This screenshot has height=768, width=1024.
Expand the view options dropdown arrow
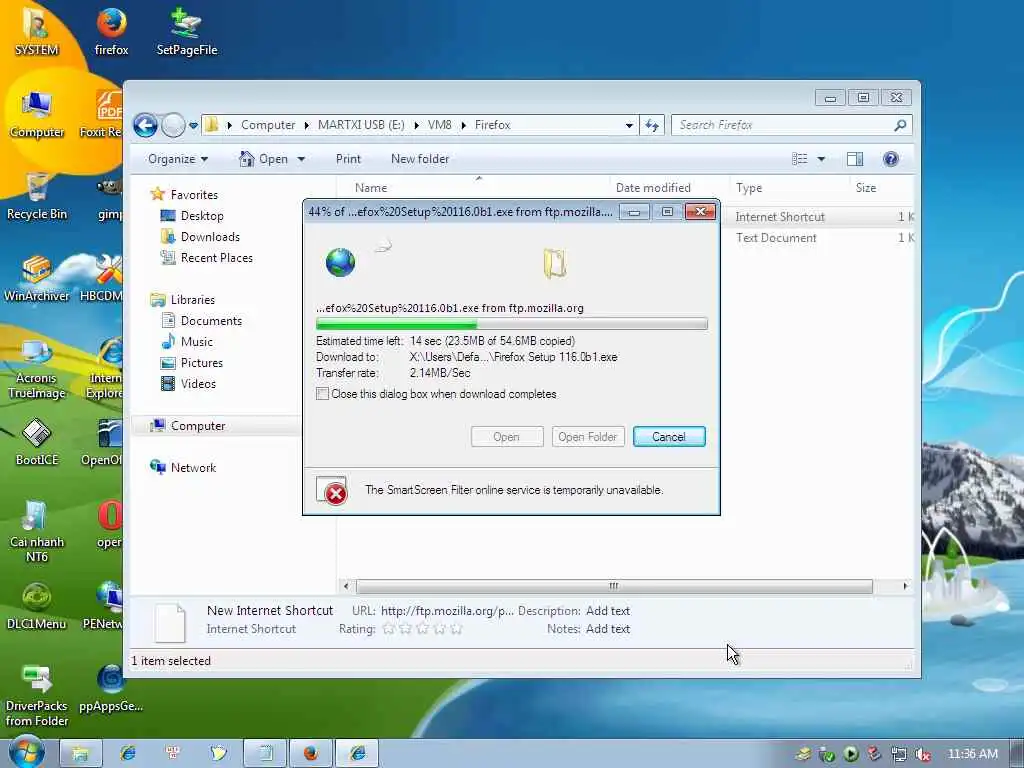pyautogui.click(x=822, y=159)
